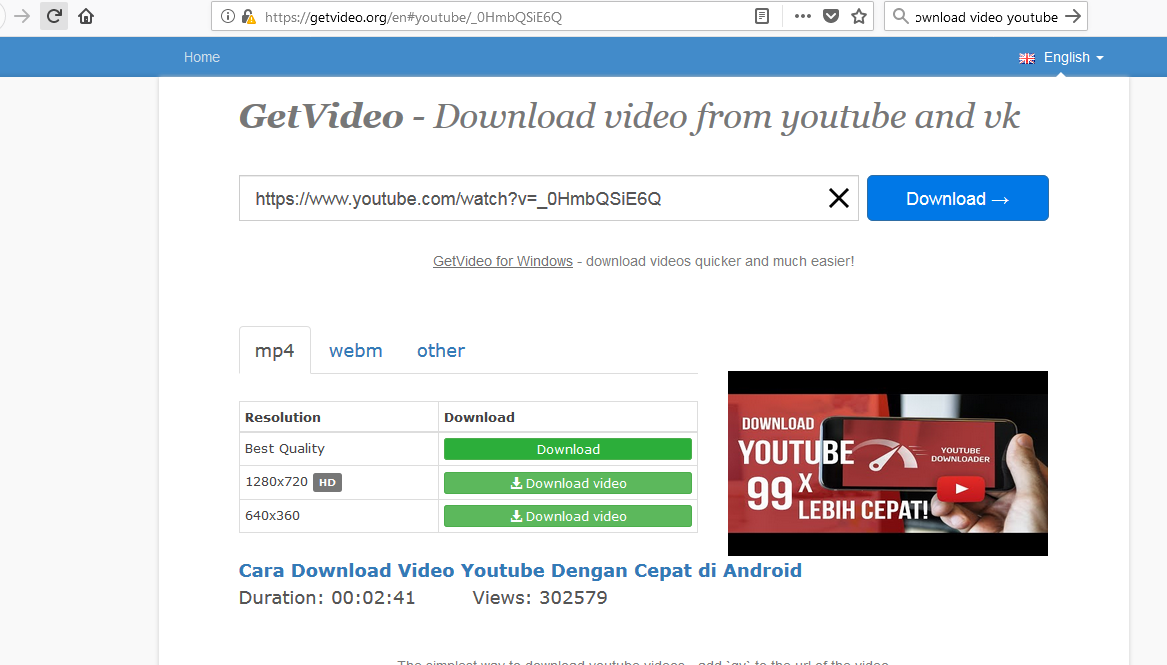Click the 'Duration: 00:02:41' text
Viewport: 1167px width, 665px height.
[x=327, y=597]
